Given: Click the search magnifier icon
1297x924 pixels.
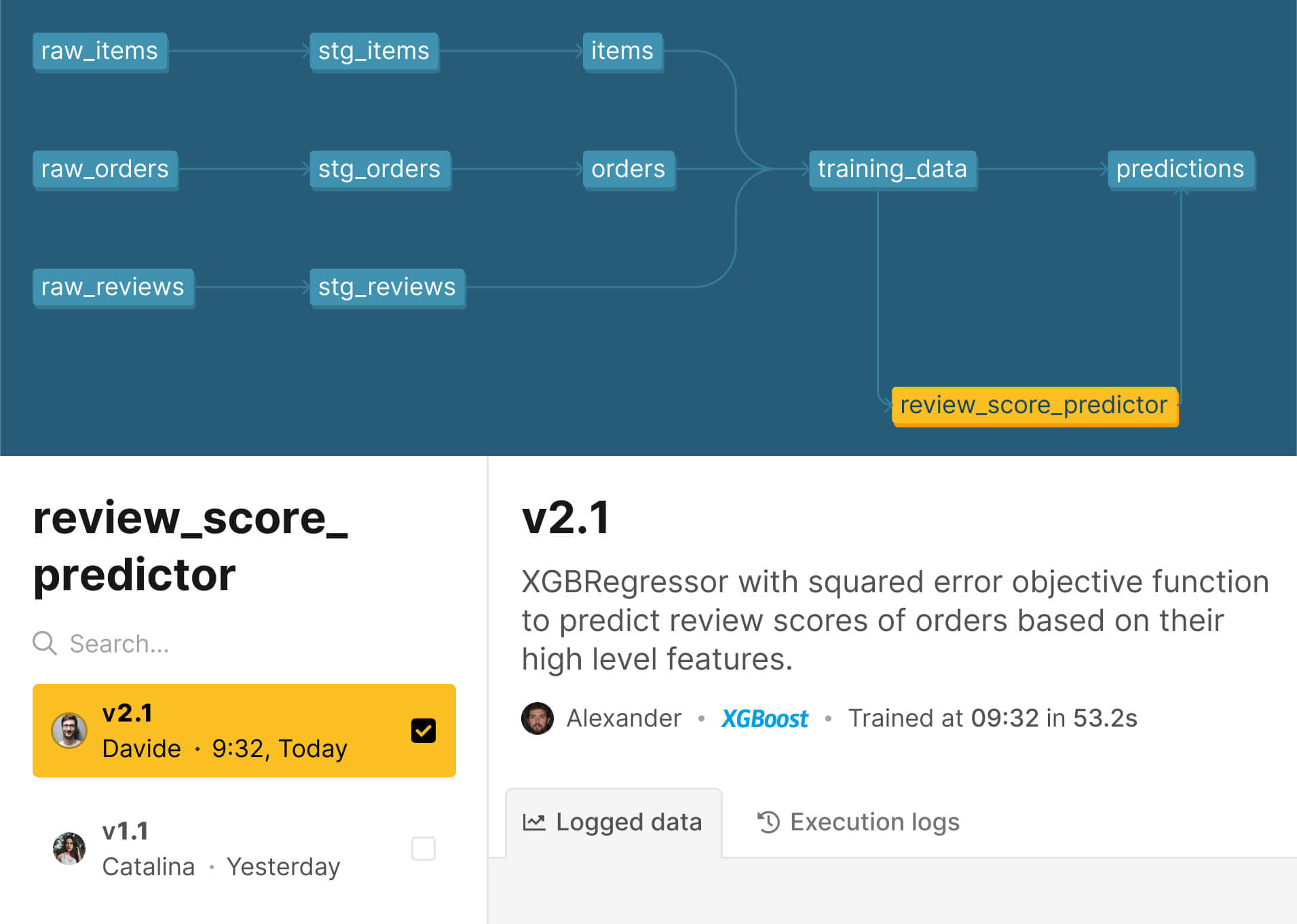Looking at the screenshot, I should (x=45, y=642).
